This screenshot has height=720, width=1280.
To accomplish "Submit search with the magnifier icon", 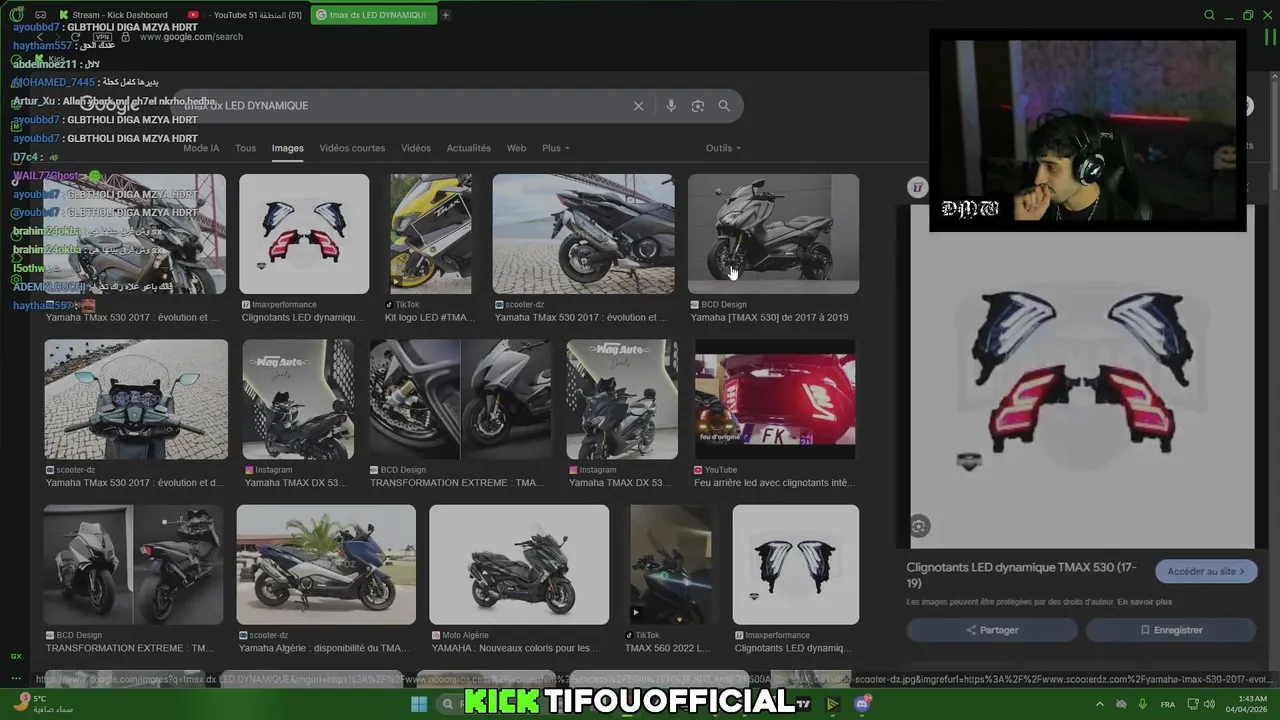I will (724, 106).
